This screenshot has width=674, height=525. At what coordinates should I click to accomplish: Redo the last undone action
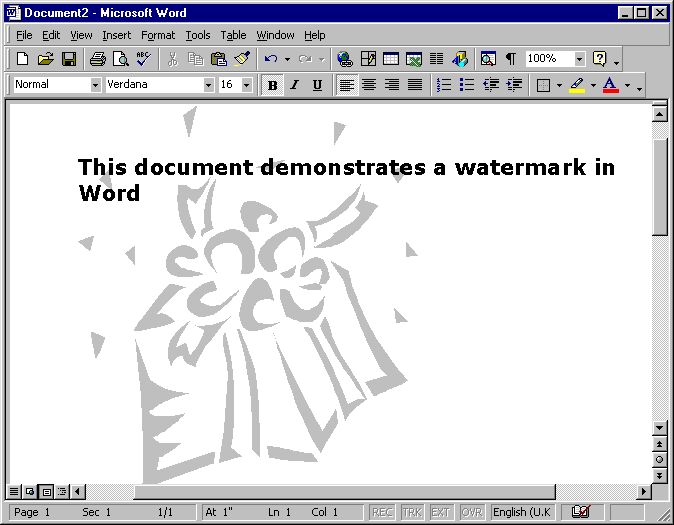point(305,58)
